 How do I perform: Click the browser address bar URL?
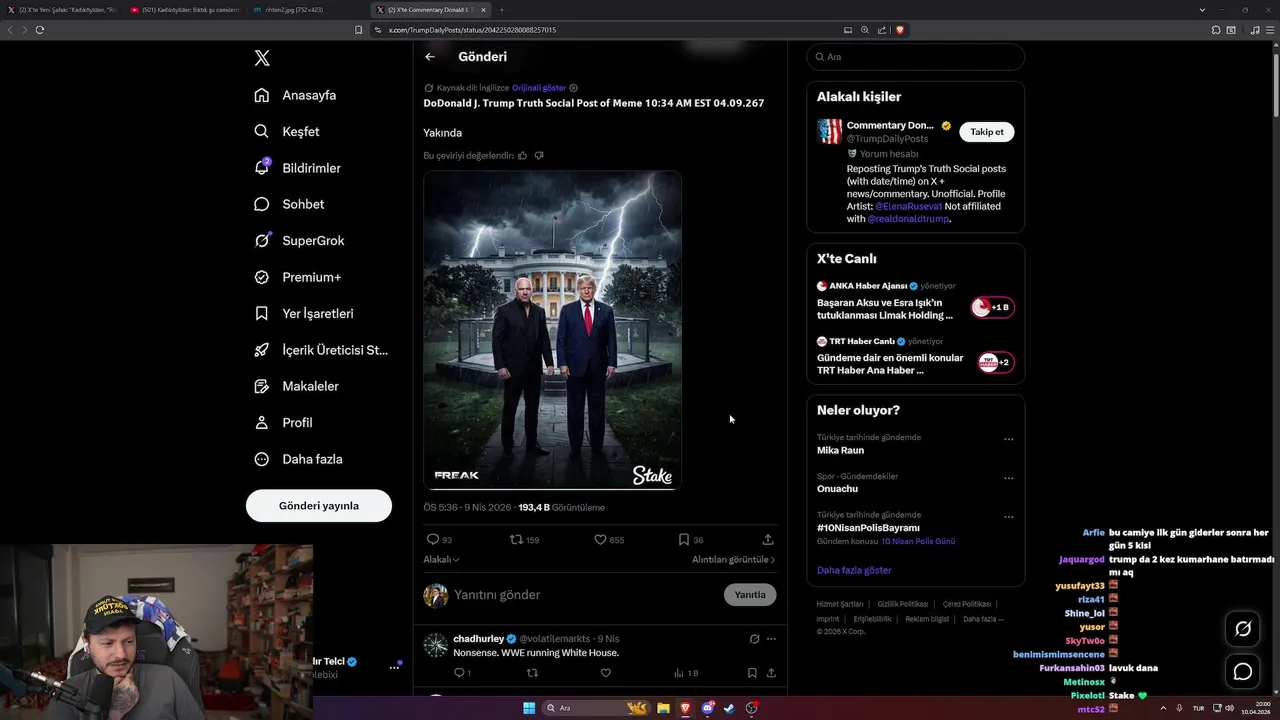point(472,30)
